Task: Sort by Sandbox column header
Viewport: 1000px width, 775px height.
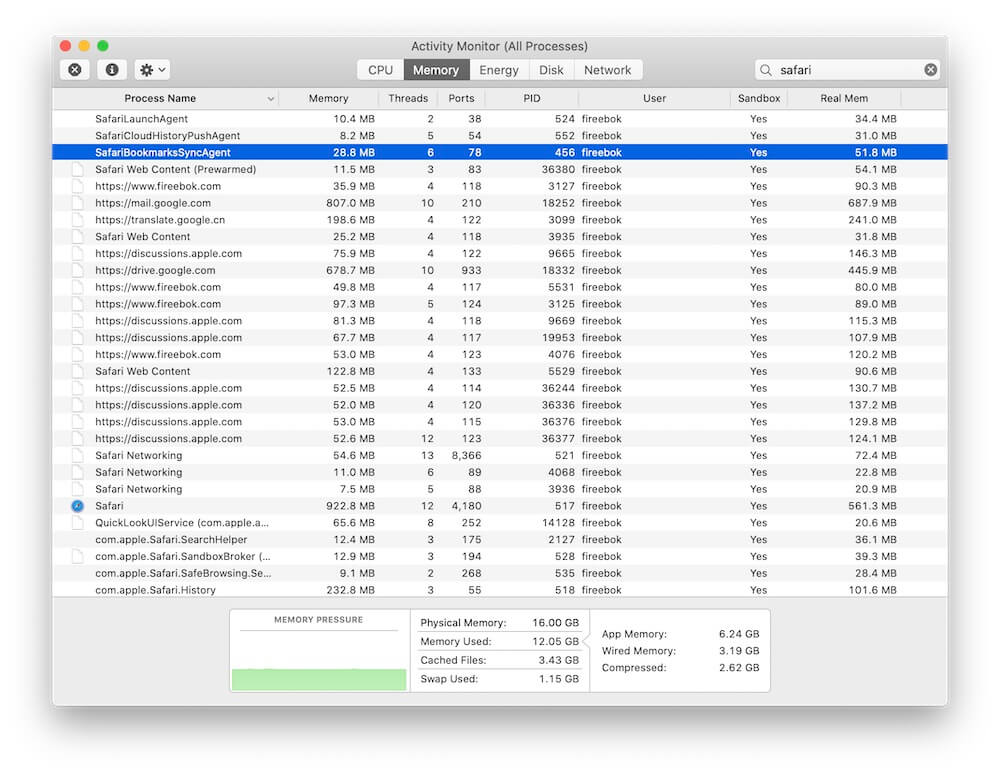Action: click(x=759, y=98)
